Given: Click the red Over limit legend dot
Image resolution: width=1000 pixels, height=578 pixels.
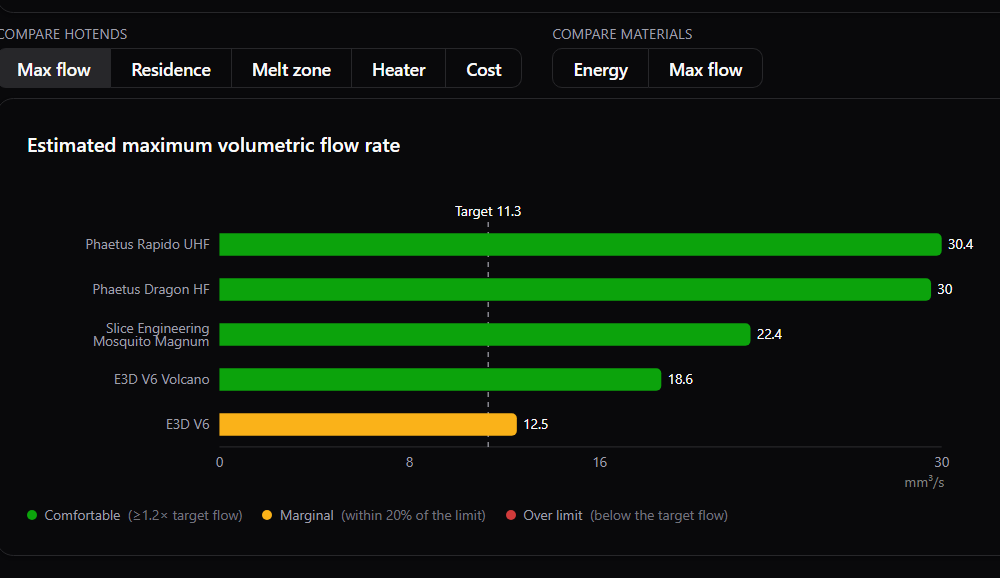Looking at the screenshot, I should tap(511, 515).
